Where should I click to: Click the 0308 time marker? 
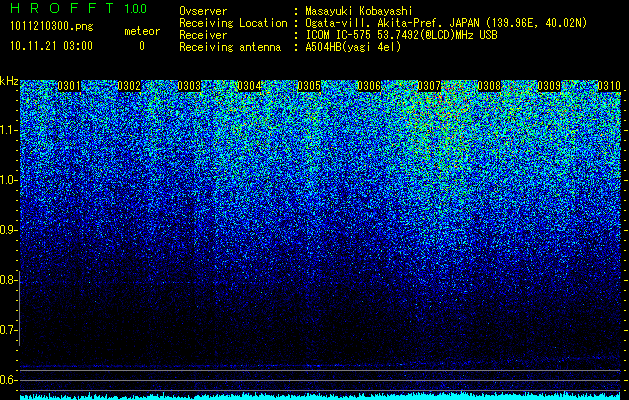[489, 86]
